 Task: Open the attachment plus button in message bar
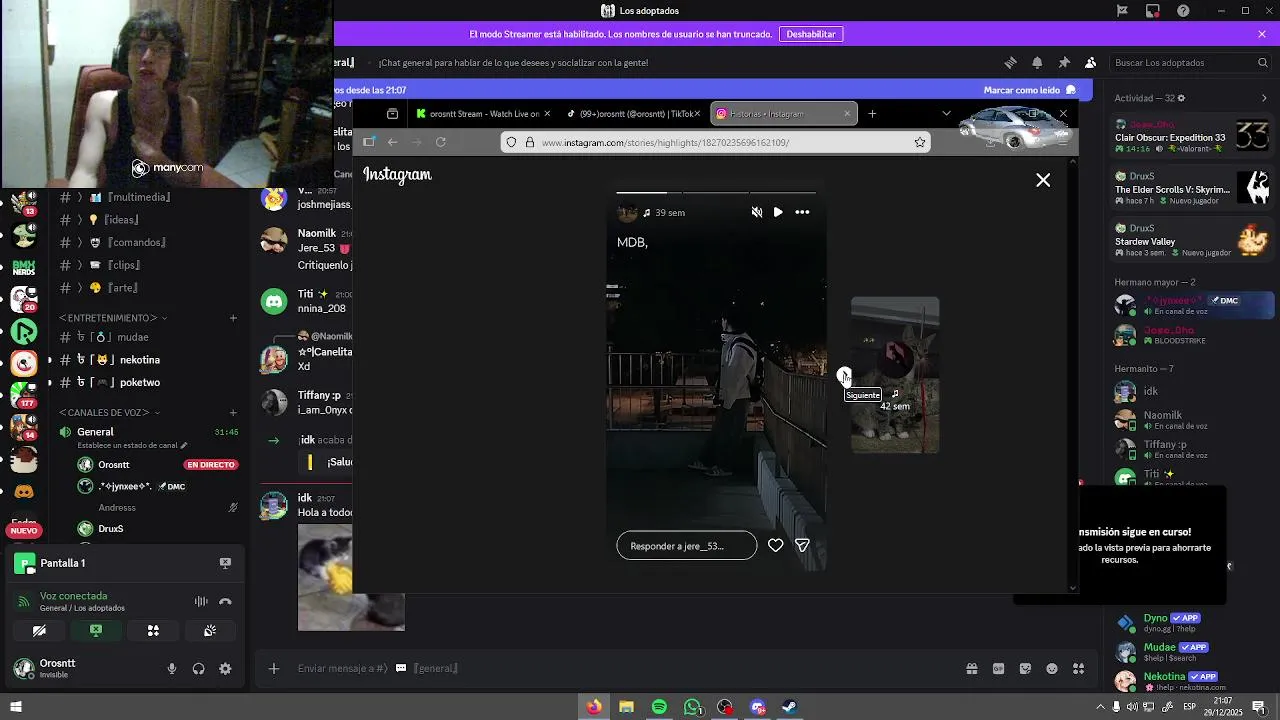point(274,668)
